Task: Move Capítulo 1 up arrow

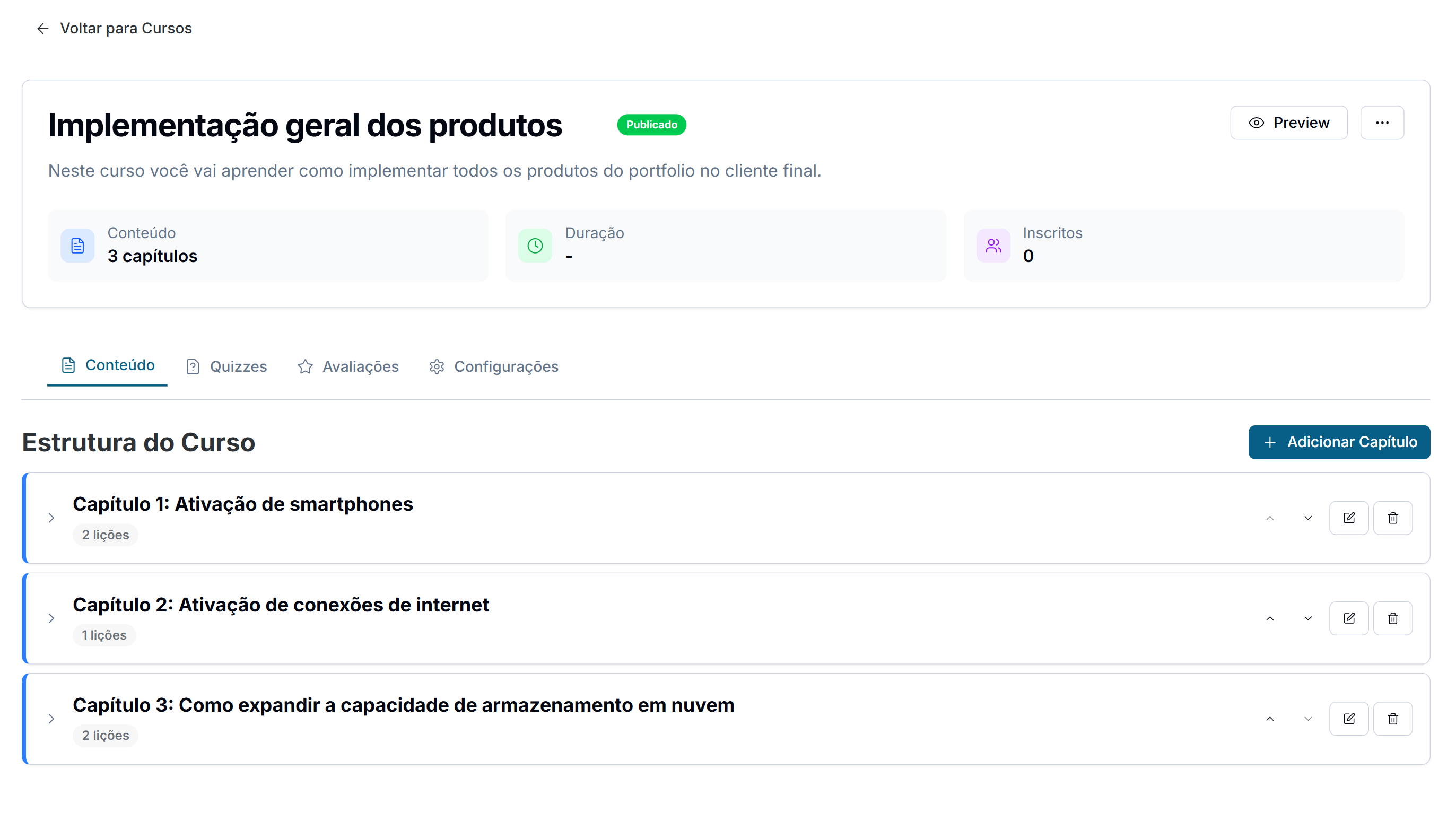Action: pos(1269,518)
